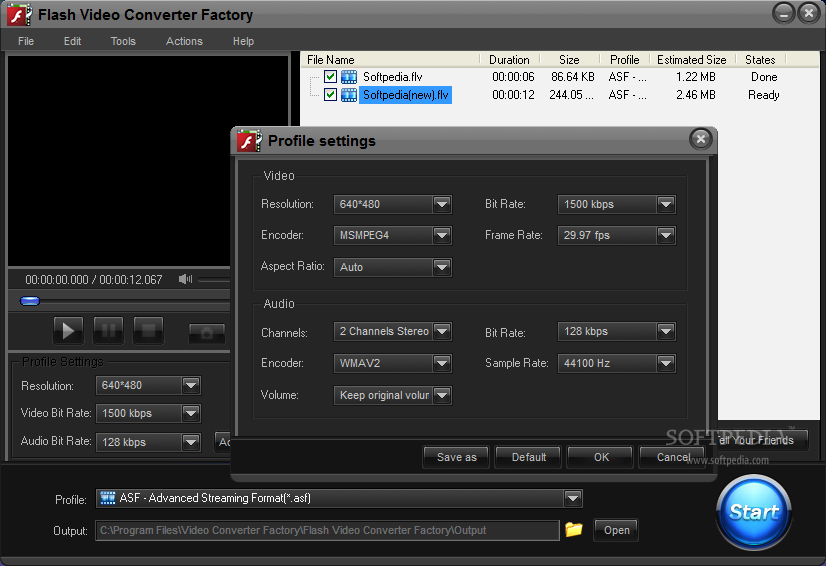Screen dimensions: 826x566
Task: Play the video in preview player
Action: coord(68,330)
